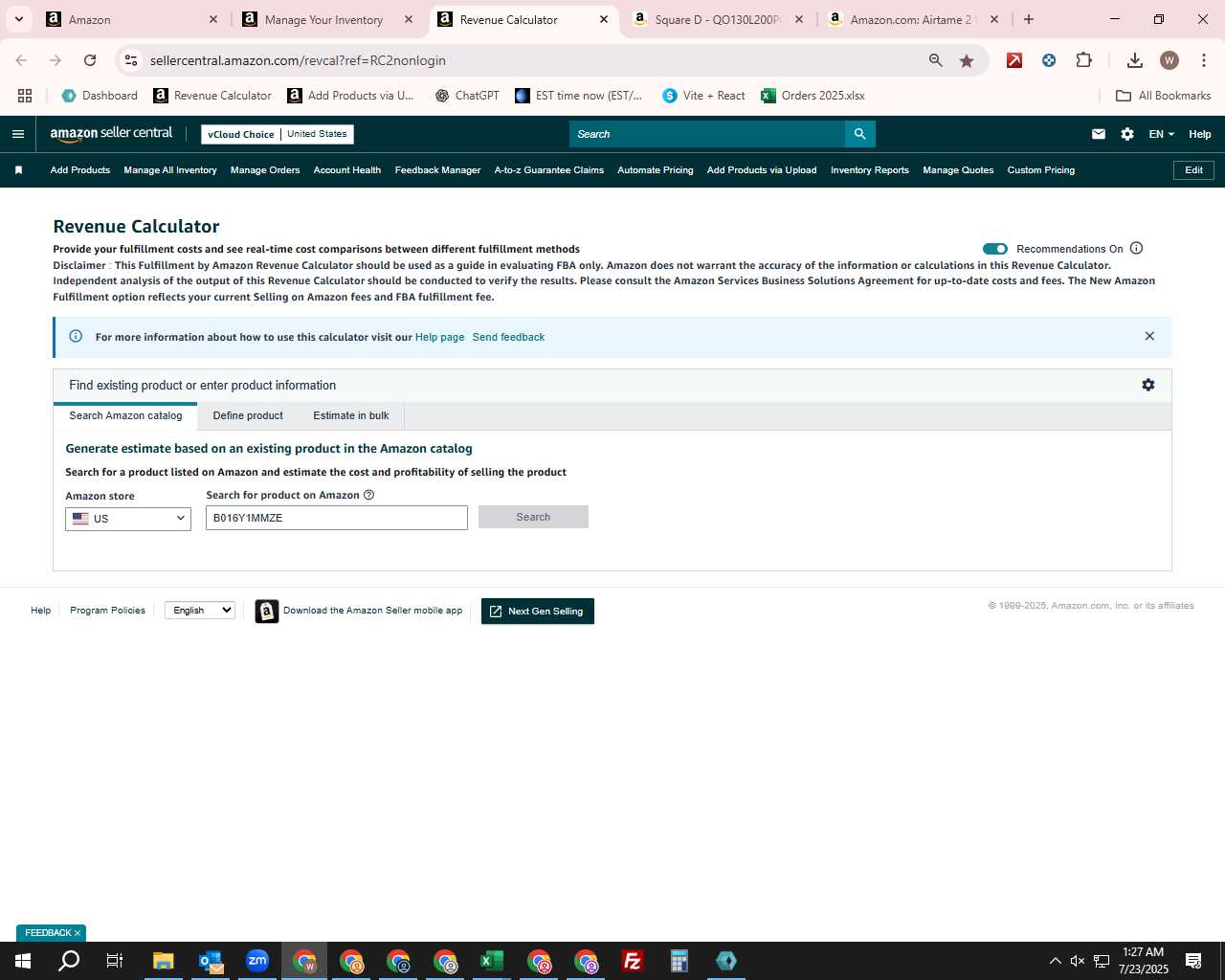
Task: Open Feedback Manager menu item
Action: coord(437,170)
